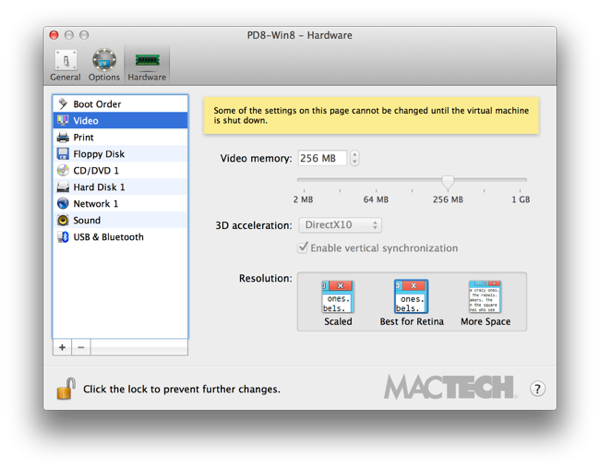Open the General settings tab
Screen dimensions: 600x470
point(65,64)
